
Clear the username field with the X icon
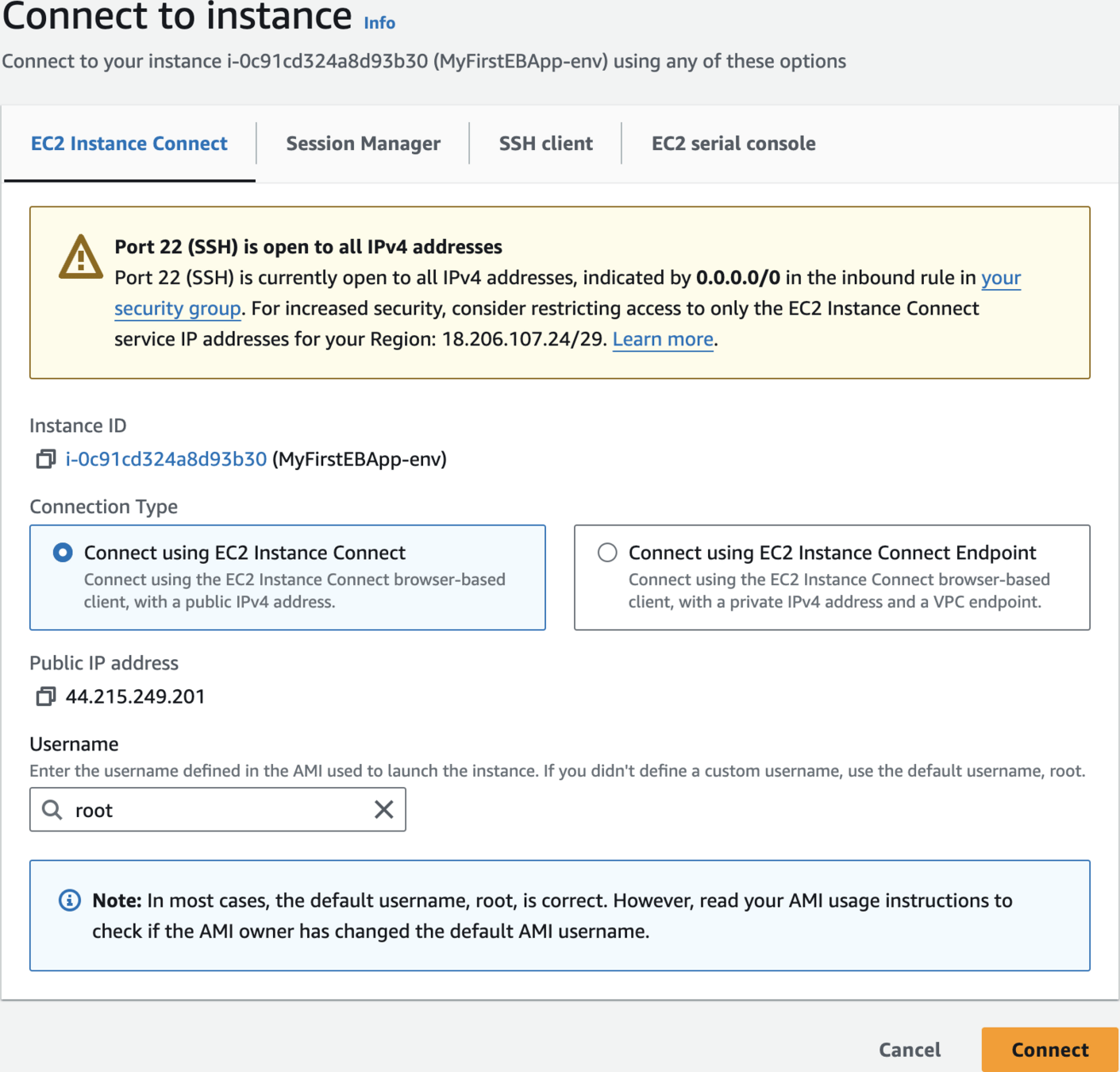click(x=383, y=809)
